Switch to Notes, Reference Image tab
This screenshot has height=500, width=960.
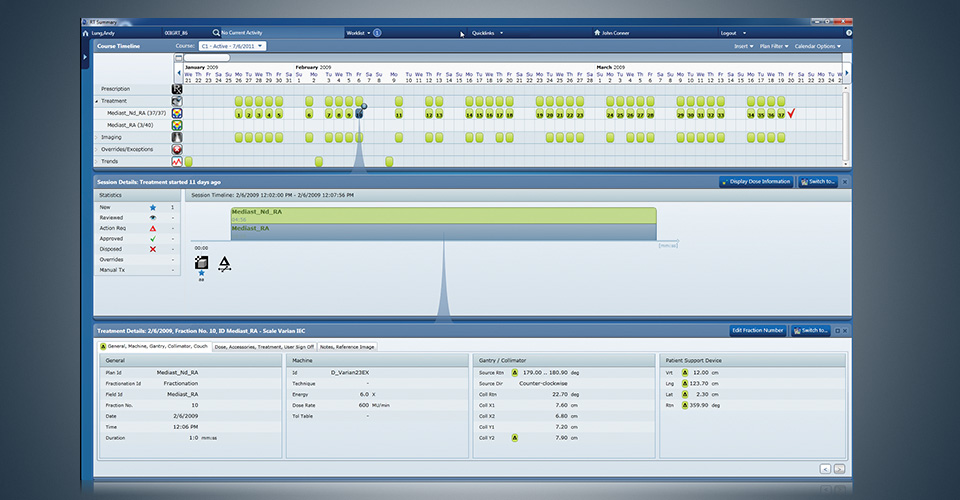click(x=347, y=346)
